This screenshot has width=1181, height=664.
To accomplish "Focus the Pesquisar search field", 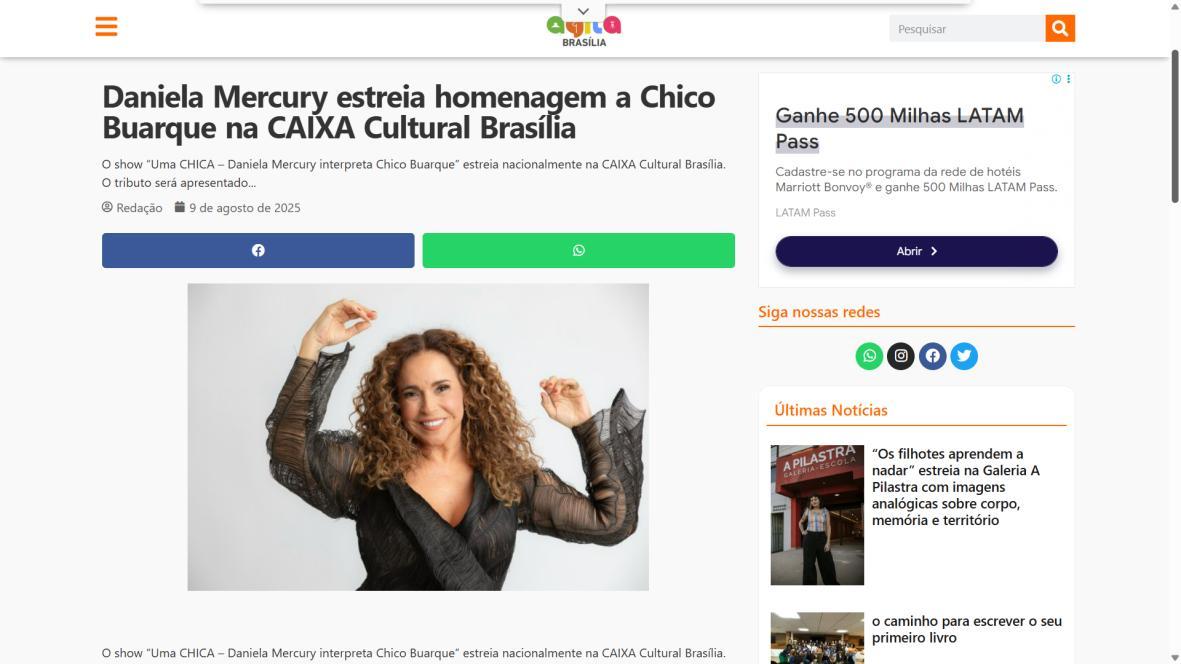I will click(x=967, y=29).
